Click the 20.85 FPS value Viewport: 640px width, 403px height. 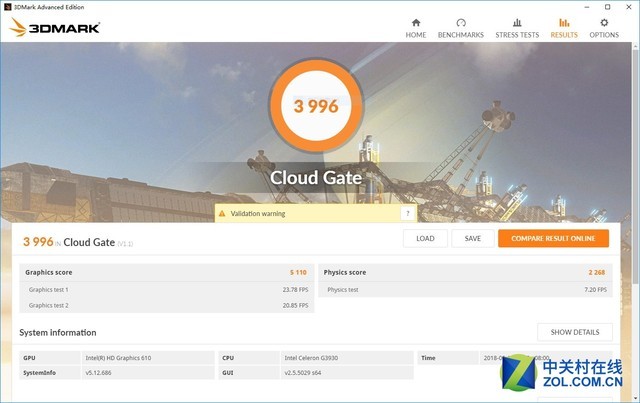click(x=296, y=305)
